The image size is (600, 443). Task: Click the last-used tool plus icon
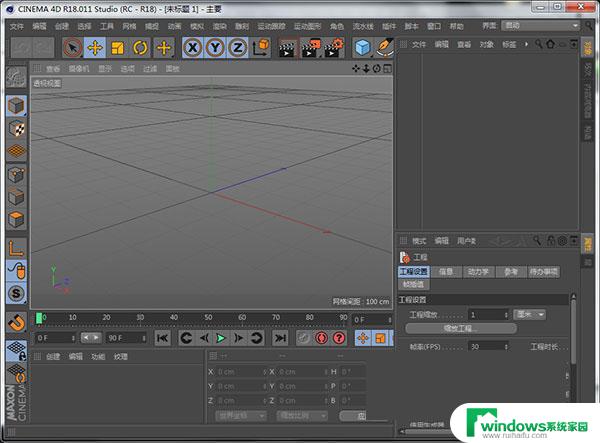[x=164, y=48]
